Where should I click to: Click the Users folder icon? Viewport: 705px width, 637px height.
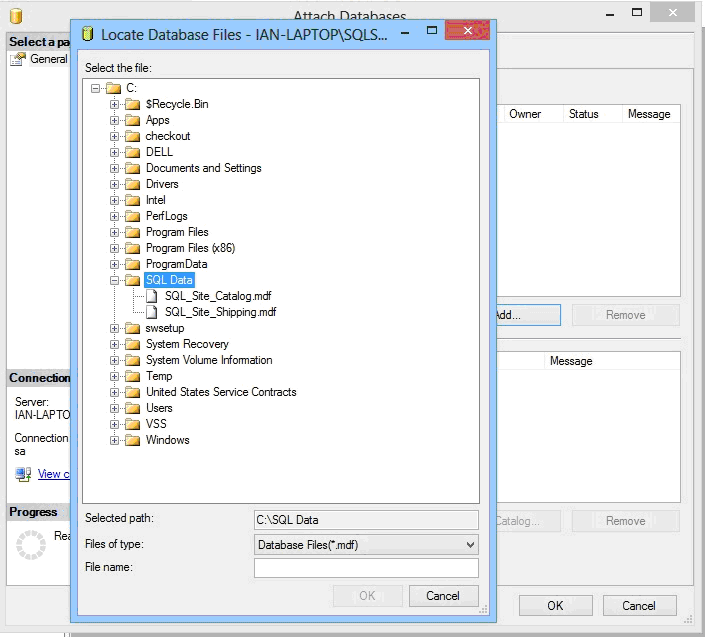click(132, 408)
